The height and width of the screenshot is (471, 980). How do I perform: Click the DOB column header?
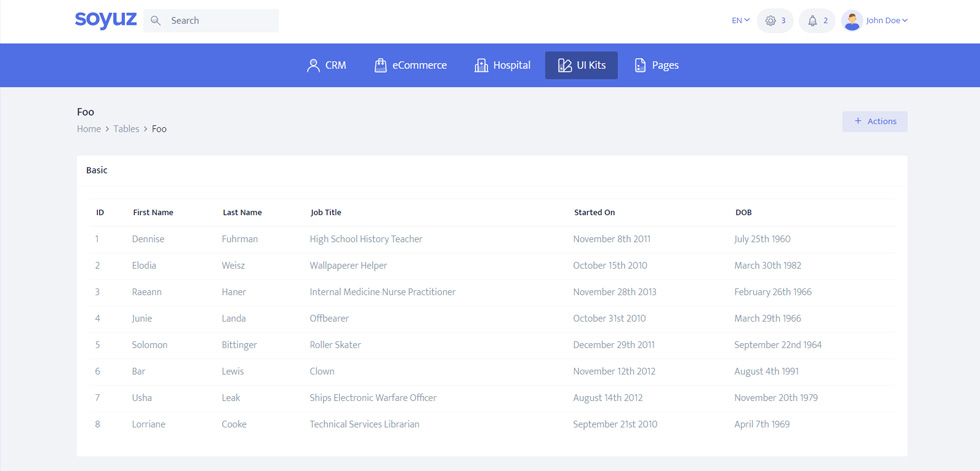coord(743,212)
